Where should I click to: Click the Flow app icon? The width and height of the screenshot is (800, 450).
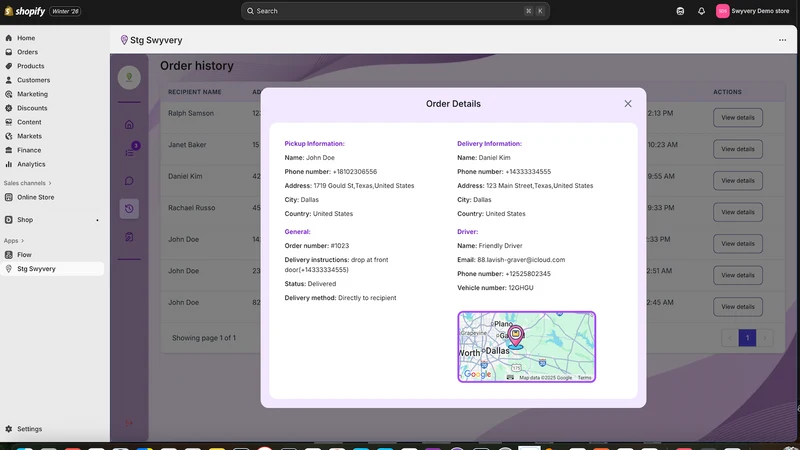tap(9, 255)
